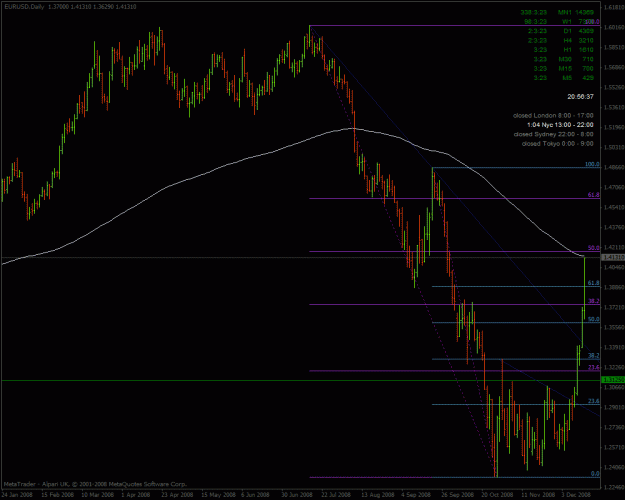
Task: Click the 15 Feb 2008 date label
Action: click(57, 495)
